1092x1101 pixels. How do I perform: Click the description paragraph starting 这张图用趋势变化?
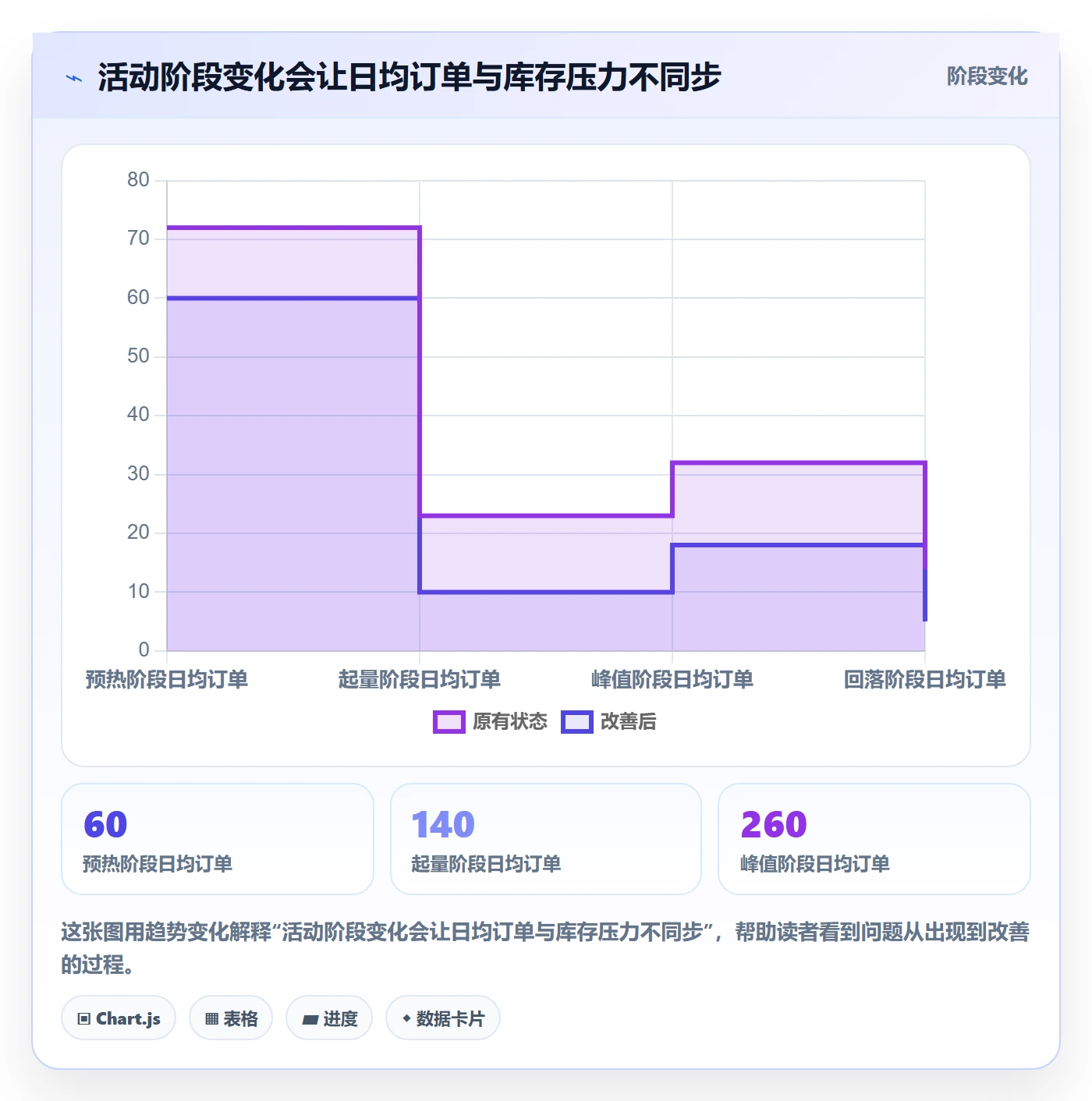click(545, 948)
